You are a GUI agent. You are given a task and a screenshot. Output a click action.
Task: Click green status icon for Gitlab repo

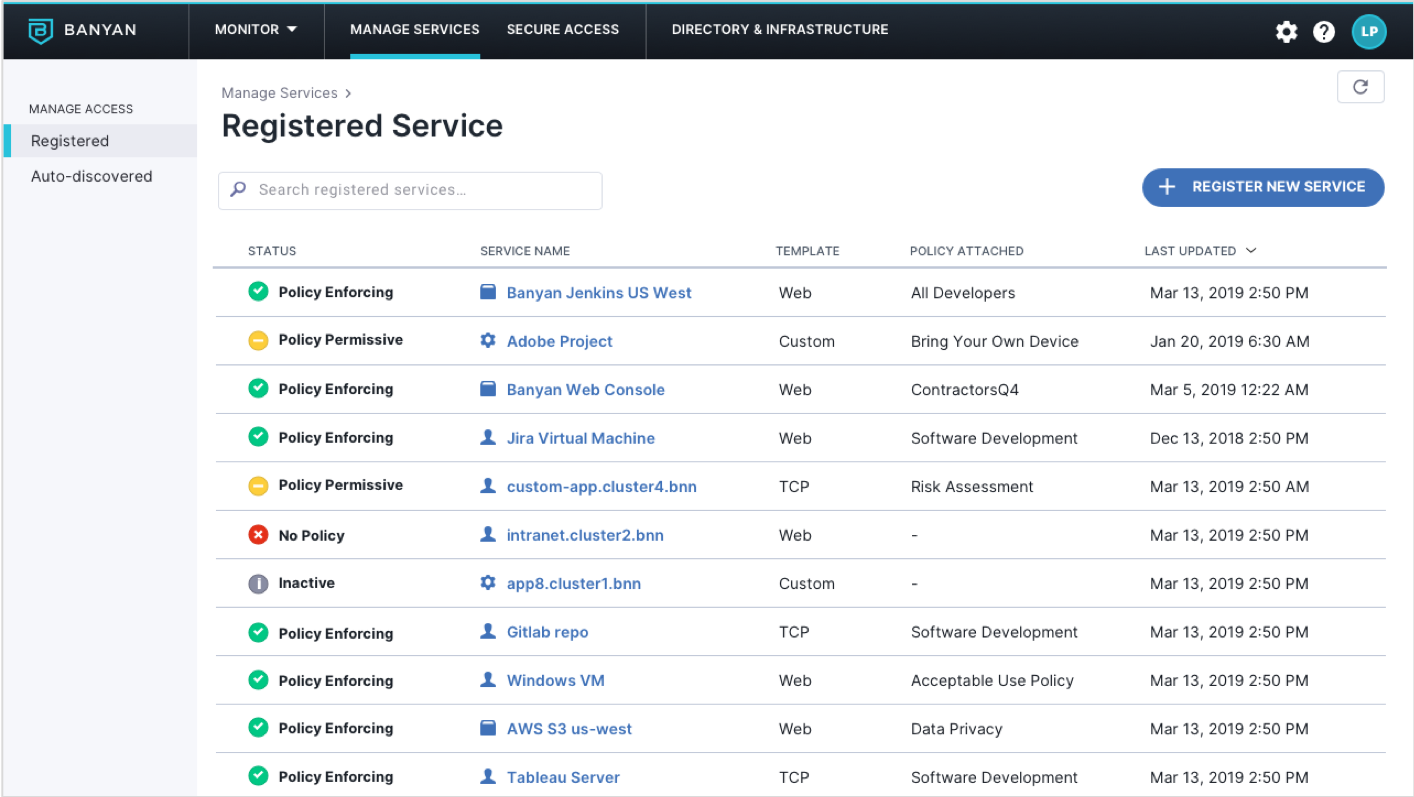258,632
